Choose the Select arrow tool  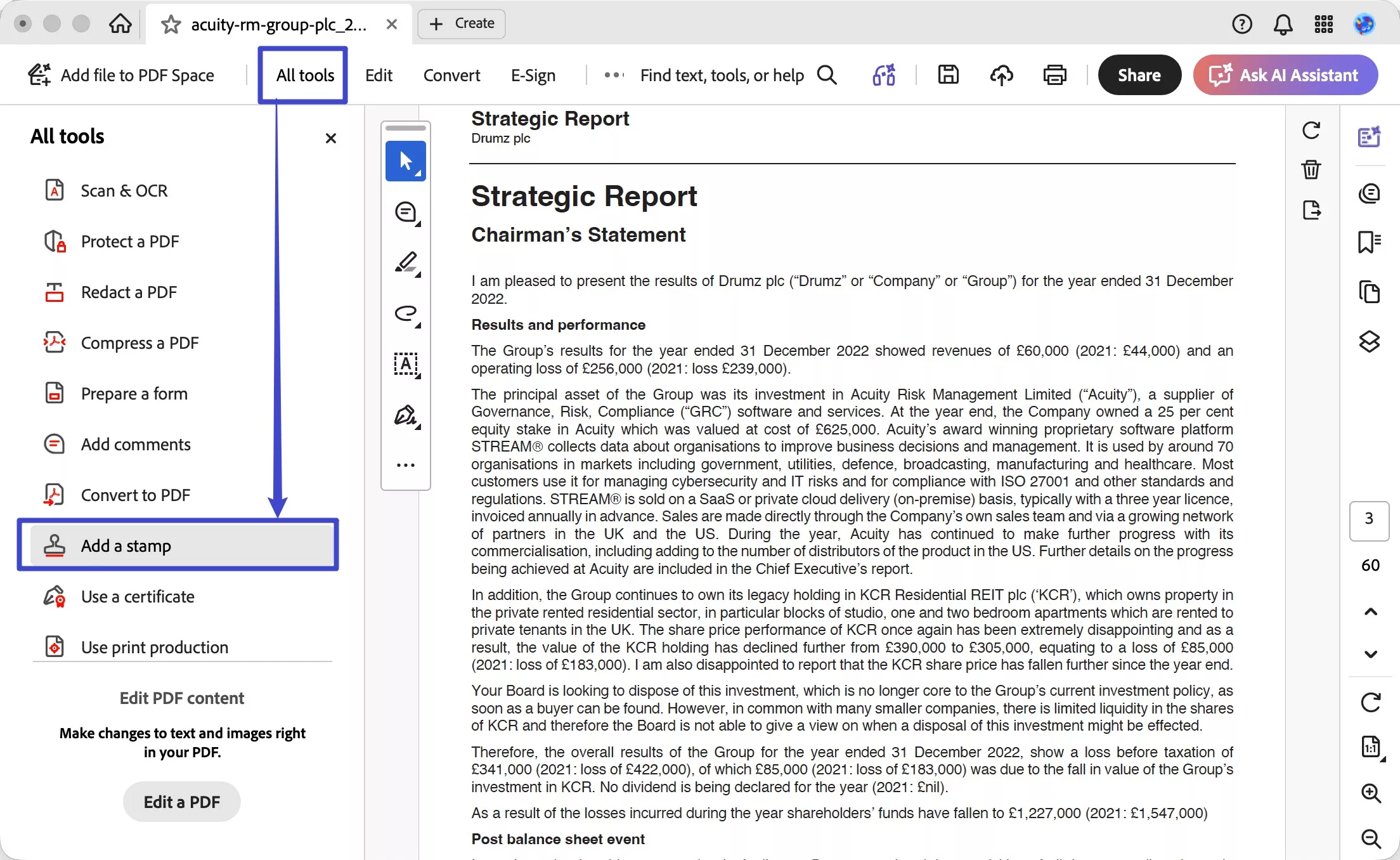coord(406,161)
